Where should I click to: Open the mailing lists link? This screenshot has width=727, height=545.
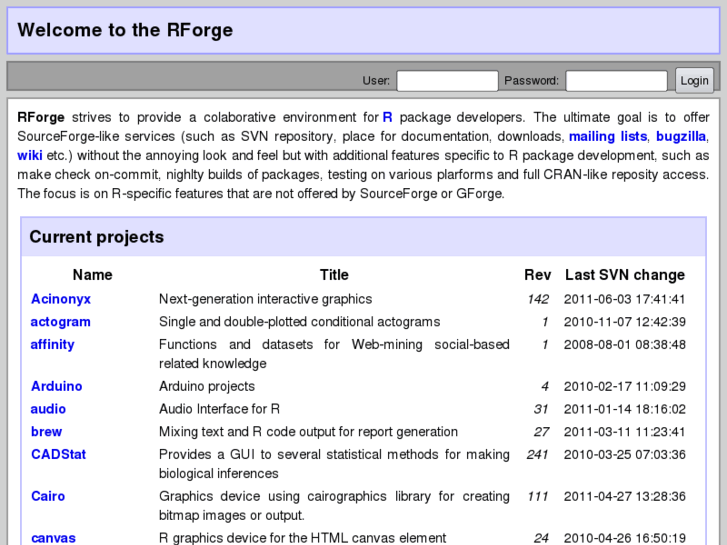(x=608, y=136)
